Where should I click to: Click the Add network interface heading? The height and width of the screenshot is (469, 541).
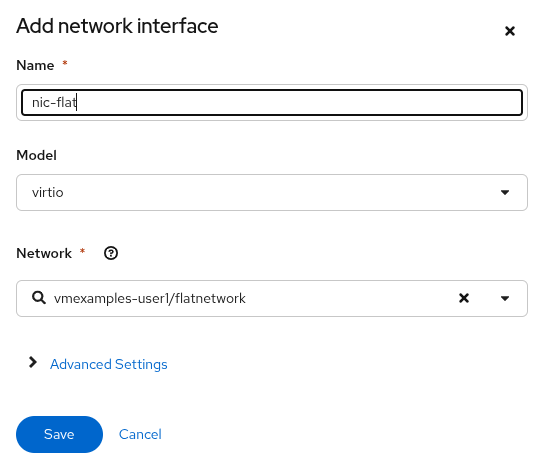[x=117, y=26]
